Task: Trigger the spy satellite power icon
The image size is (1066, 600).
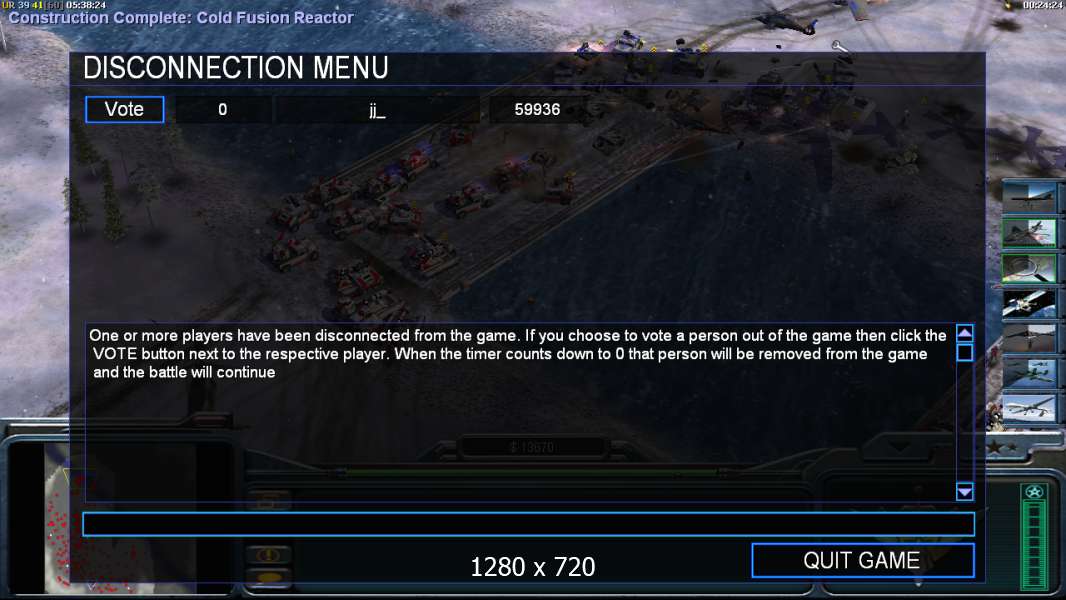Action: pos(1029,303)
